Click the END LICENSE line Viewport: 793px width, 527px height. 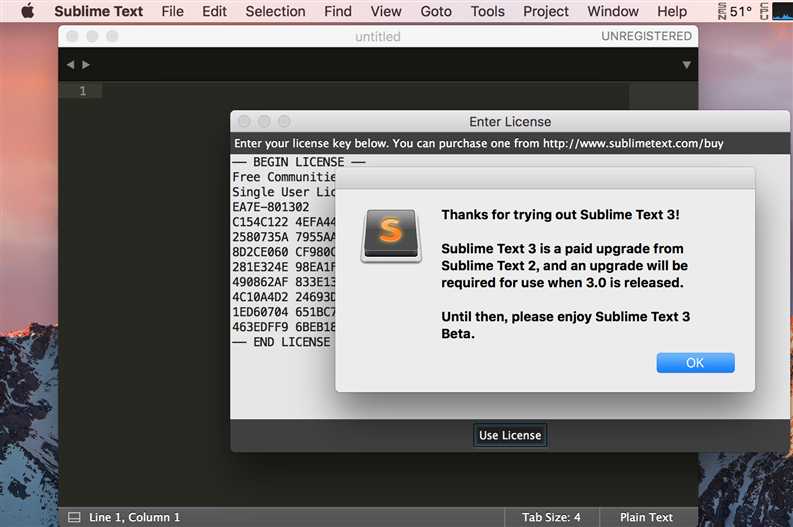click(x=281, y=342)
